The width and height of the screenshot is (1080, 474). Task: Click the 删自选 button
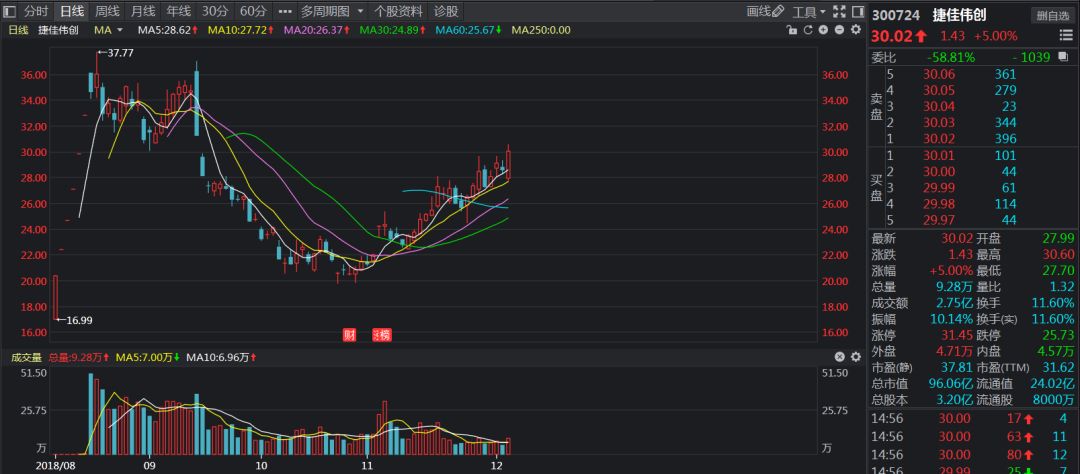point(1052,14)
